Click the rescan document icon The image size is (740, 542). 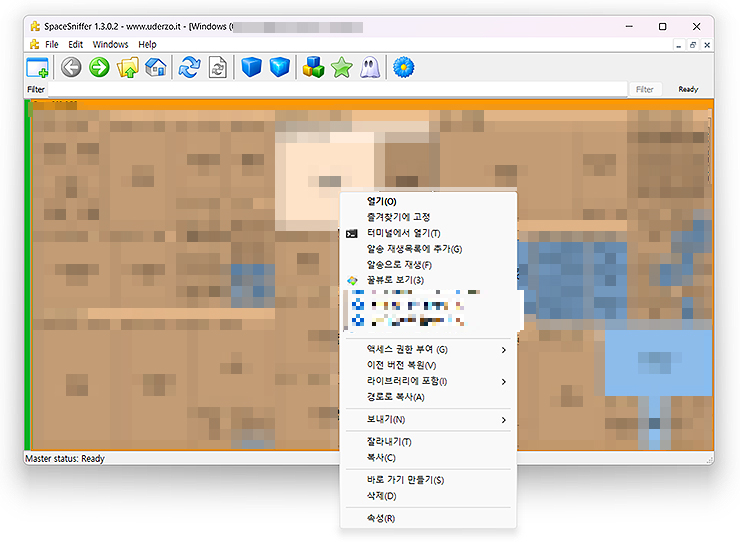(x=218, y=67)
